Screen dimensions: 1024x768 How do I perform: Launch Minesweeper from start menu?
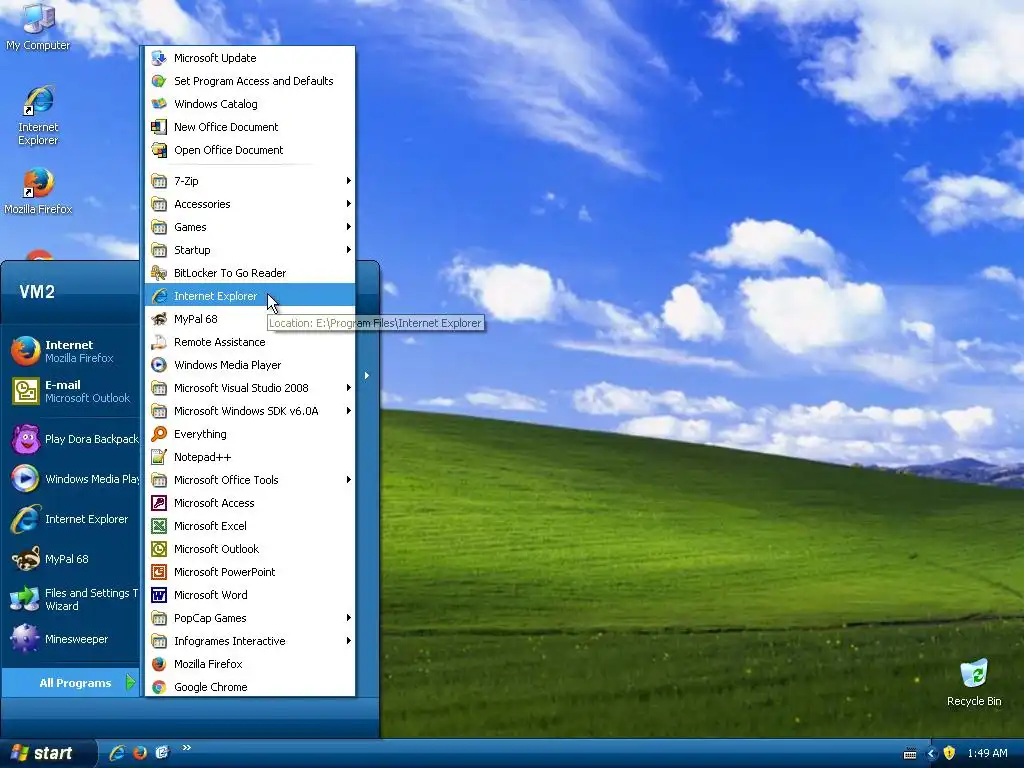(71, 639)
